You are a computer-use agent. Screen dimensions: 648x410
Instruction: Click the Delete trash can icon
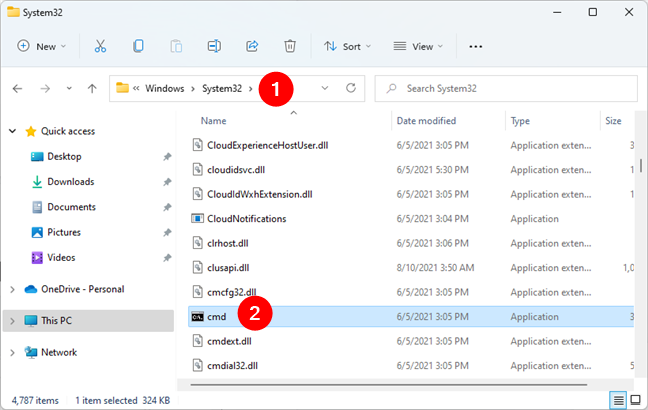tap(290, 46)
